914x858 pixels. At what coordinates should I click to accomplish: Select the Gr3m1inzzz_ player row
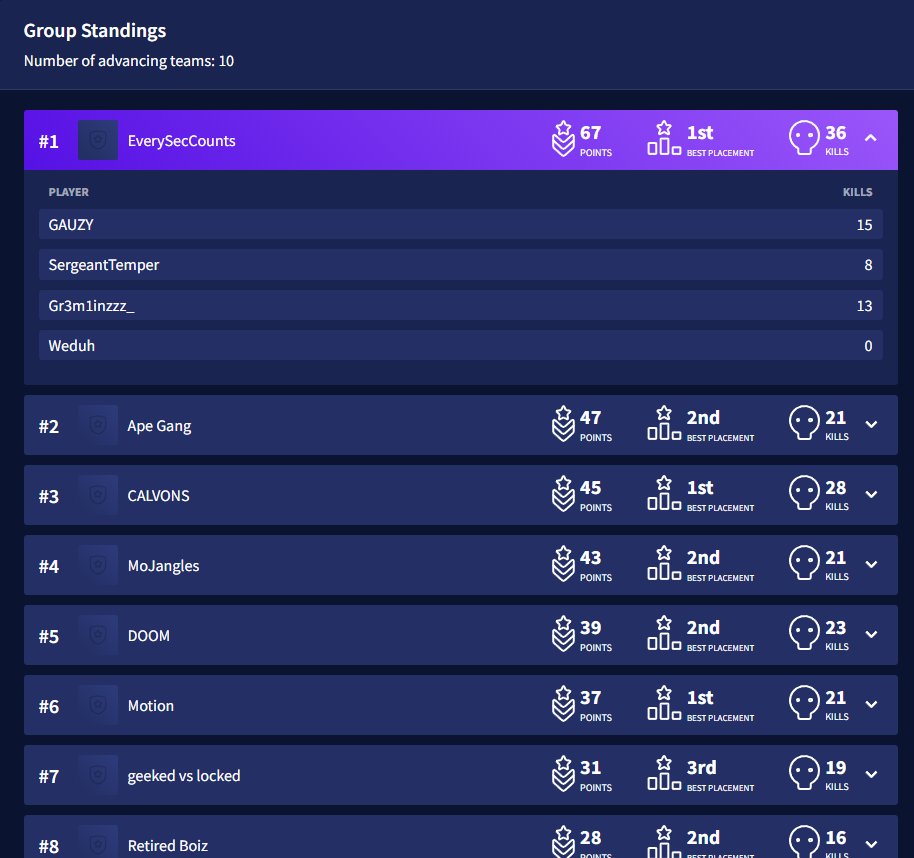(460, 305)
